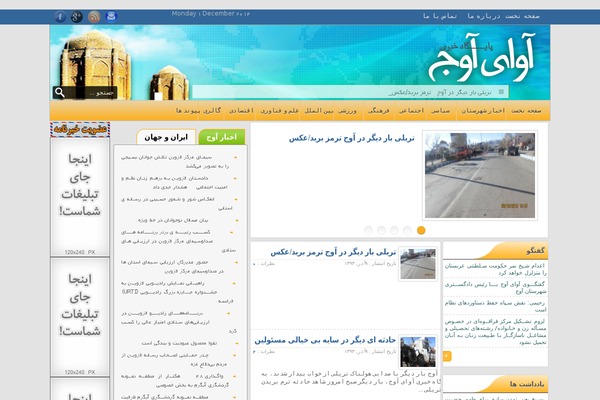Open the «یادداشت ها» section heading
Screen dimensions: 600x400
coord(527,384)
